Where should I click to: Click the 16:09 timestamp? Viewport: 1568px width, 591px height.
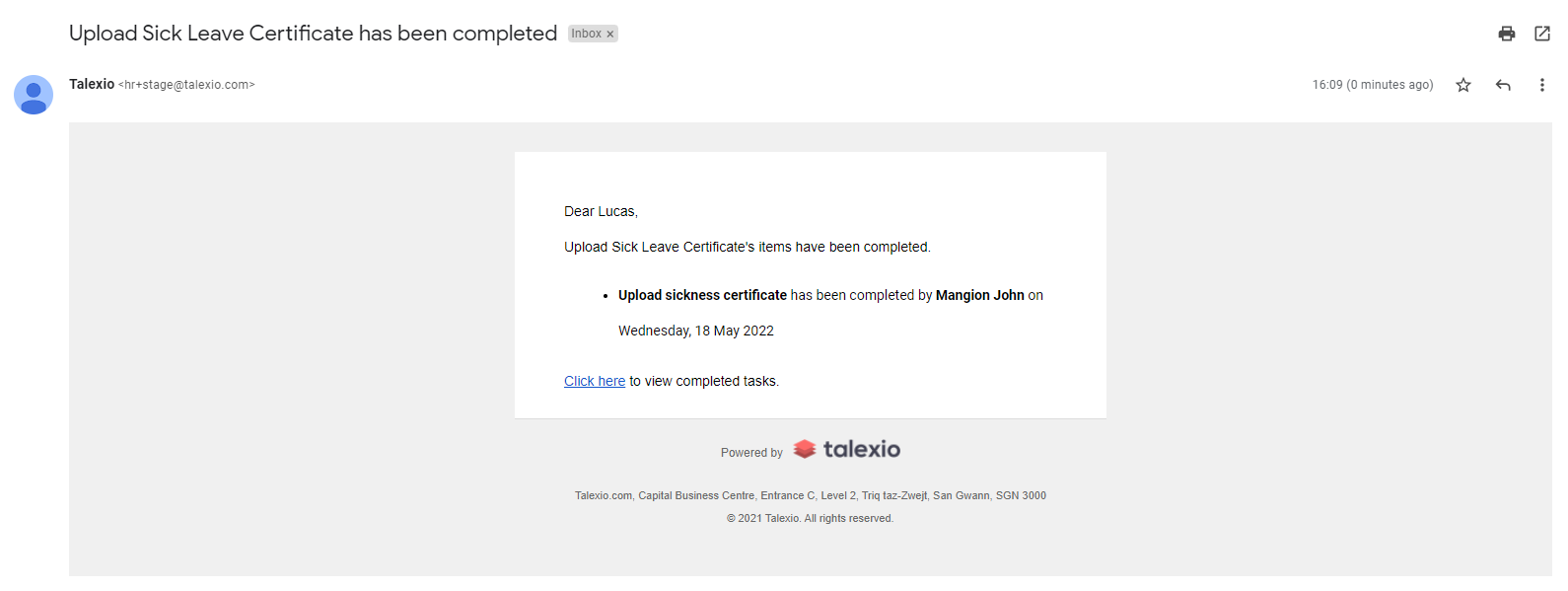1373,85
